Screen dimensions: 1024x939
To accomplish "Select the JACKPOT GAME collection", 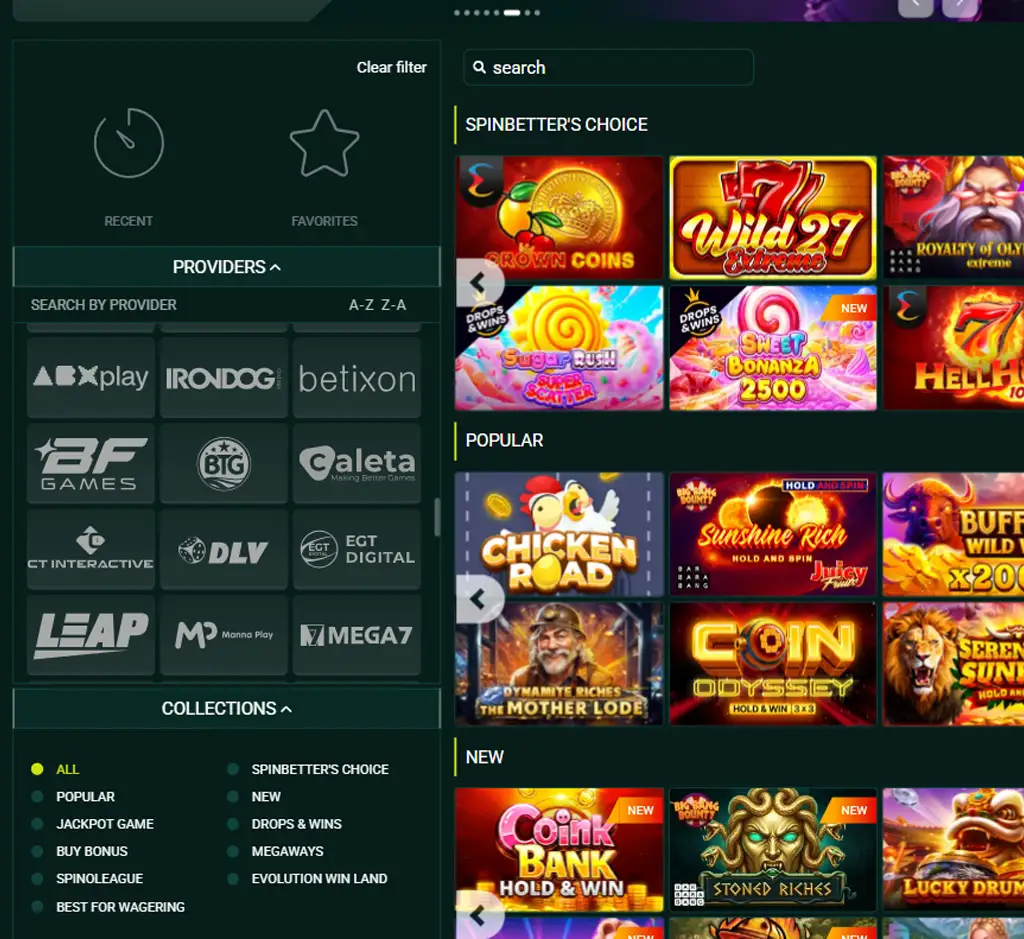I will coord(104,824).
